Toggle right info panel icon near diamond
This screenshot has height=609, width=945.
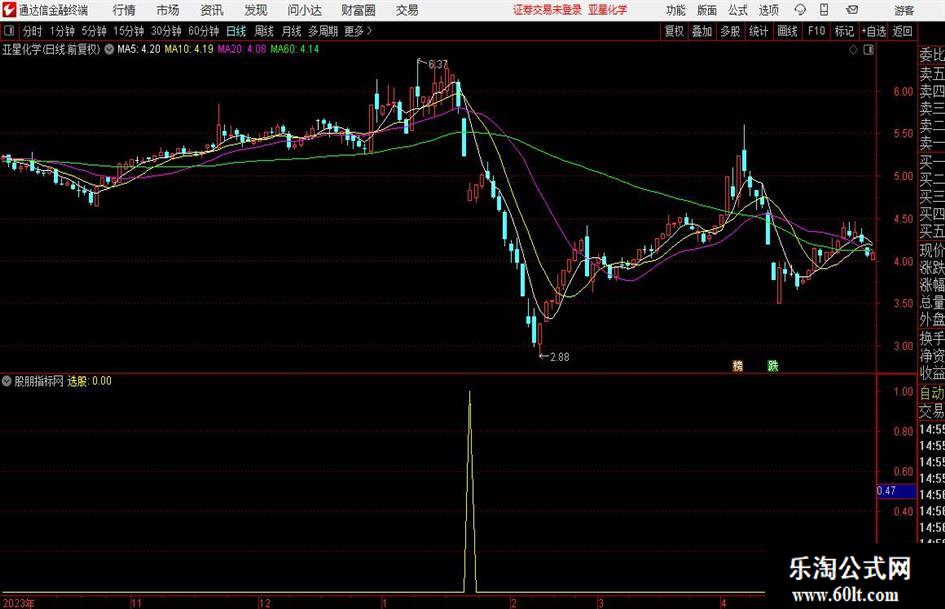tap(868, 50)
